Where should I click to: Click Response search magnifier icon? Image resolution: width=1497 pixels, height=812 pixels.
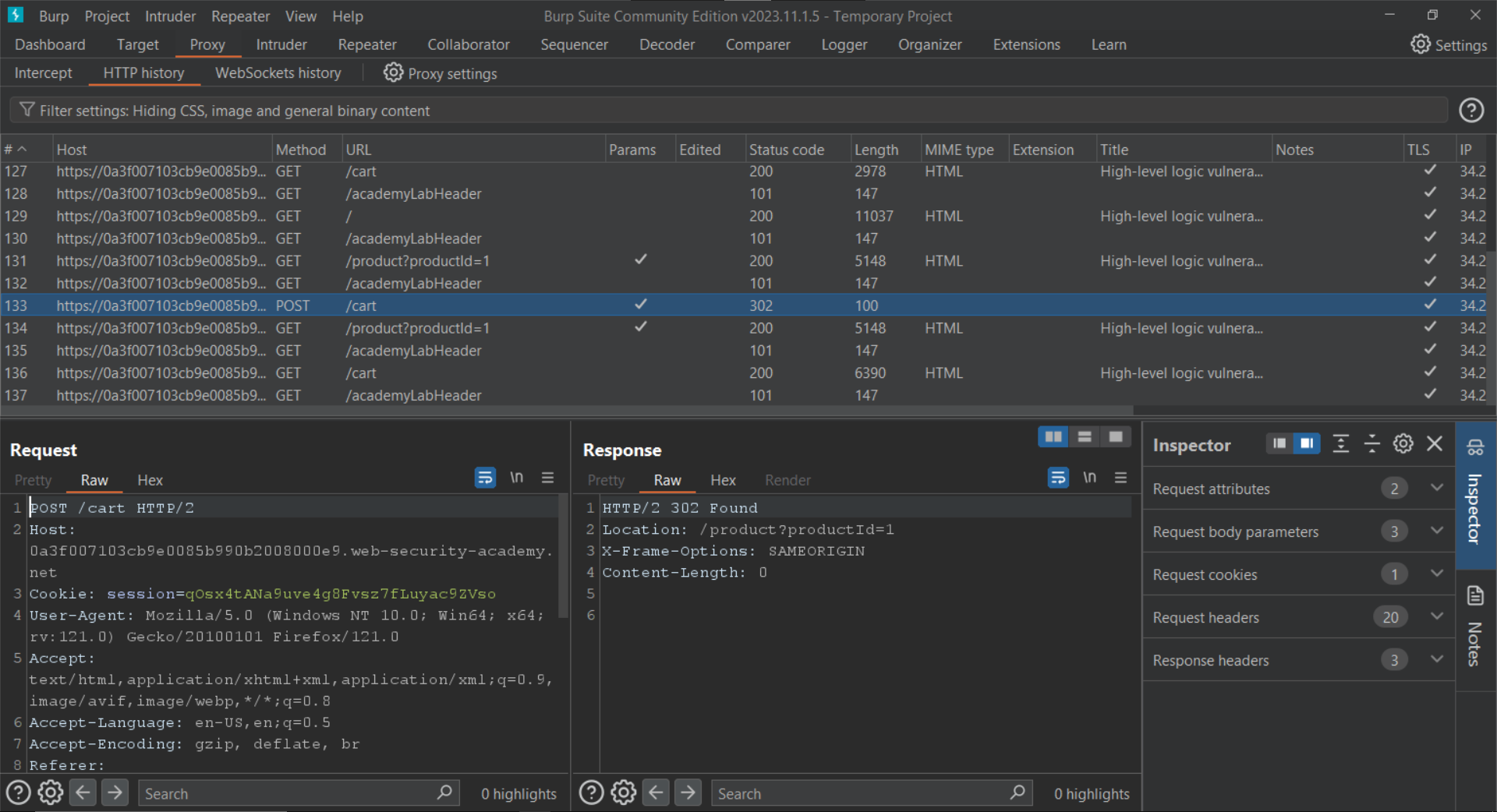tap(1017, 793)
